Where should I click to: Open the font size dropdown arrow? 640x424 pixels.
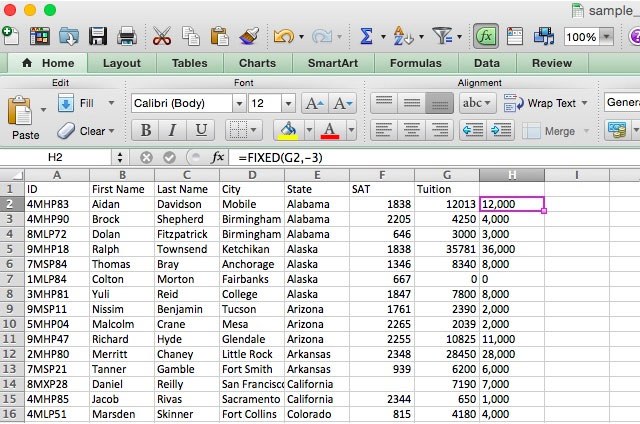coord(288,104)
